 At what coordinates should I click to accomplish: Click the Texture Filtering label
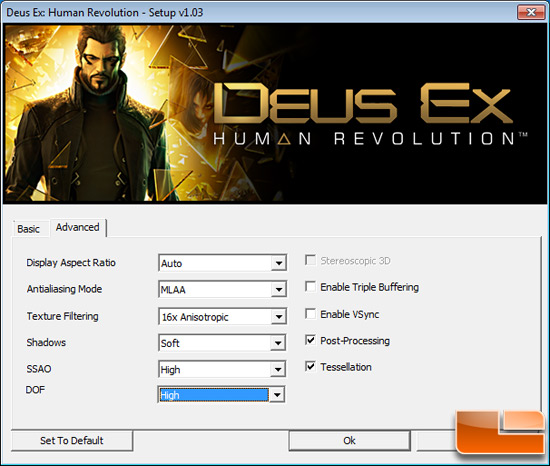[x=62, y=316]
